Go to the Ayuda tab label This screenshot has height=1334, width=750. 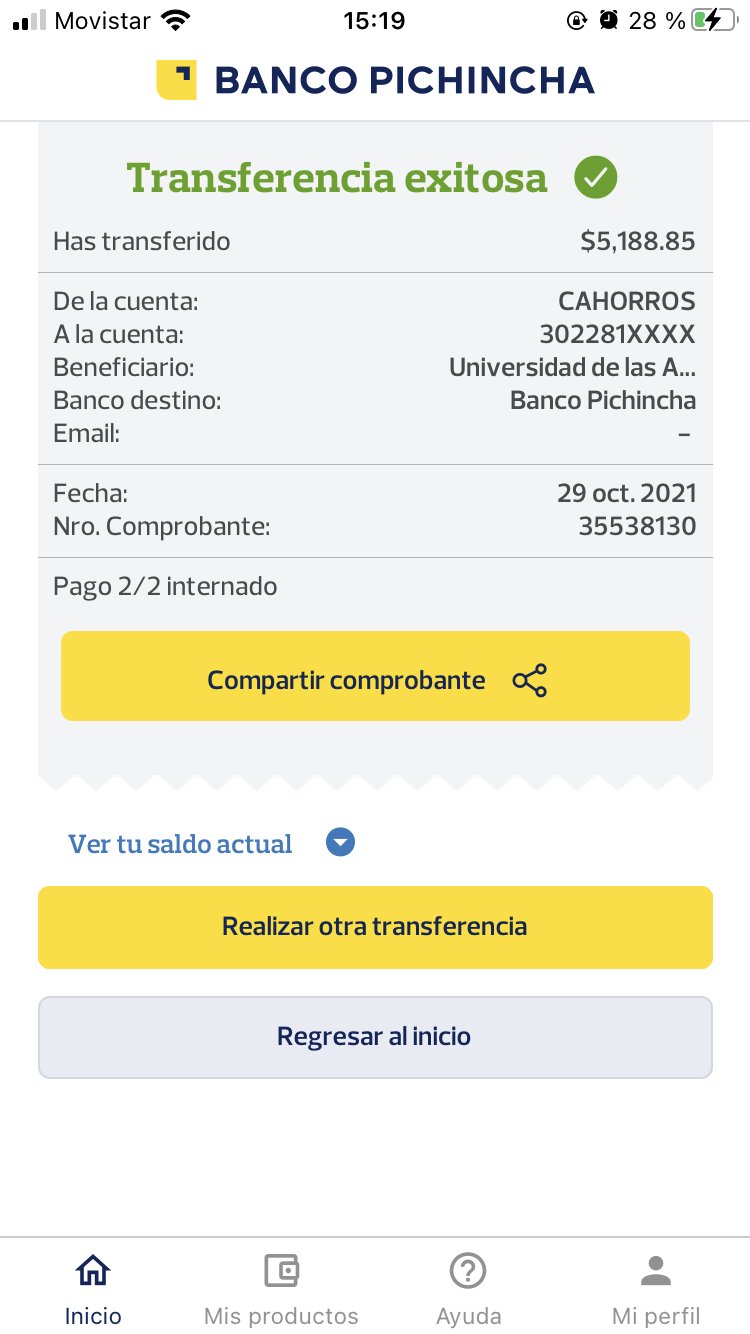[468, 1316]
